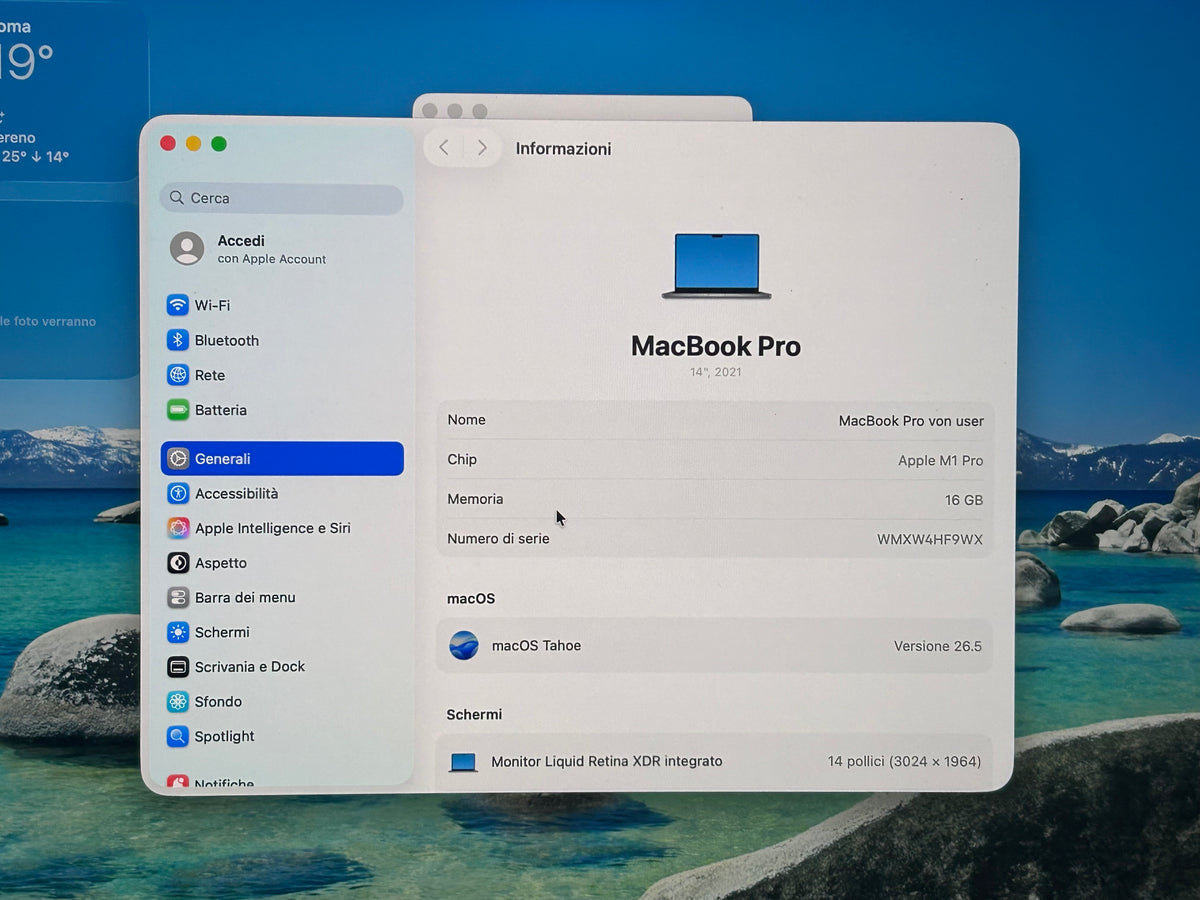
Task: Select the Sfondo flower icon
Action: (x=178, y=701)
